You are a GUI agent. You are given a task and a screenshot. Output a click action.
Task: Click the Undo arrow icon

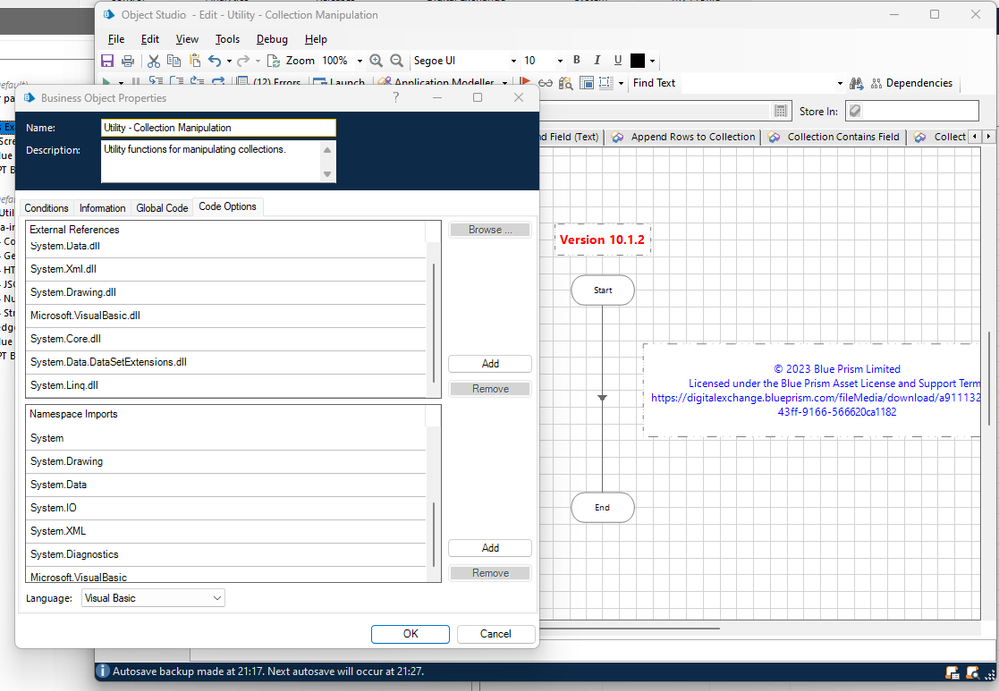[x=214, y=61]
